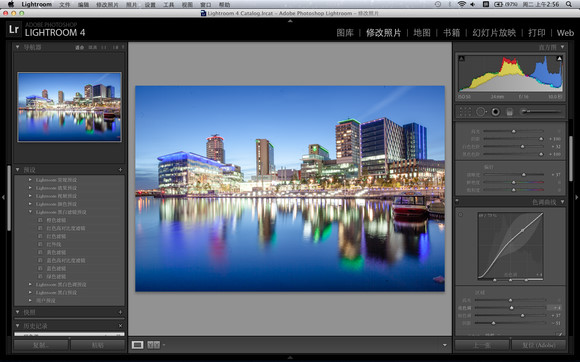Image resolution: width=580 pixels, height=362 pixels.
Task: Adjust the 清晰度 slider handle
Action: click(x=523, y=175)
